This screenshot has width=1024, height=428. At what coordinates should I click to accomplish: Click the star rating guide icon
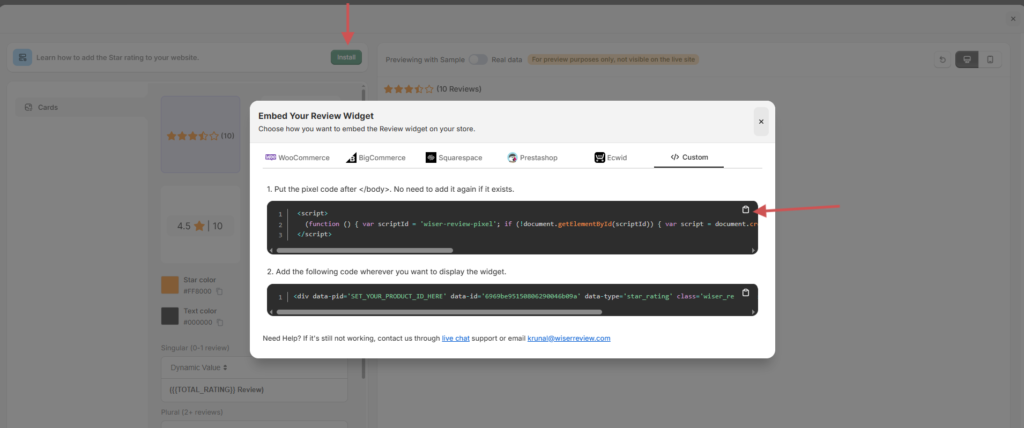click(22, 57)
